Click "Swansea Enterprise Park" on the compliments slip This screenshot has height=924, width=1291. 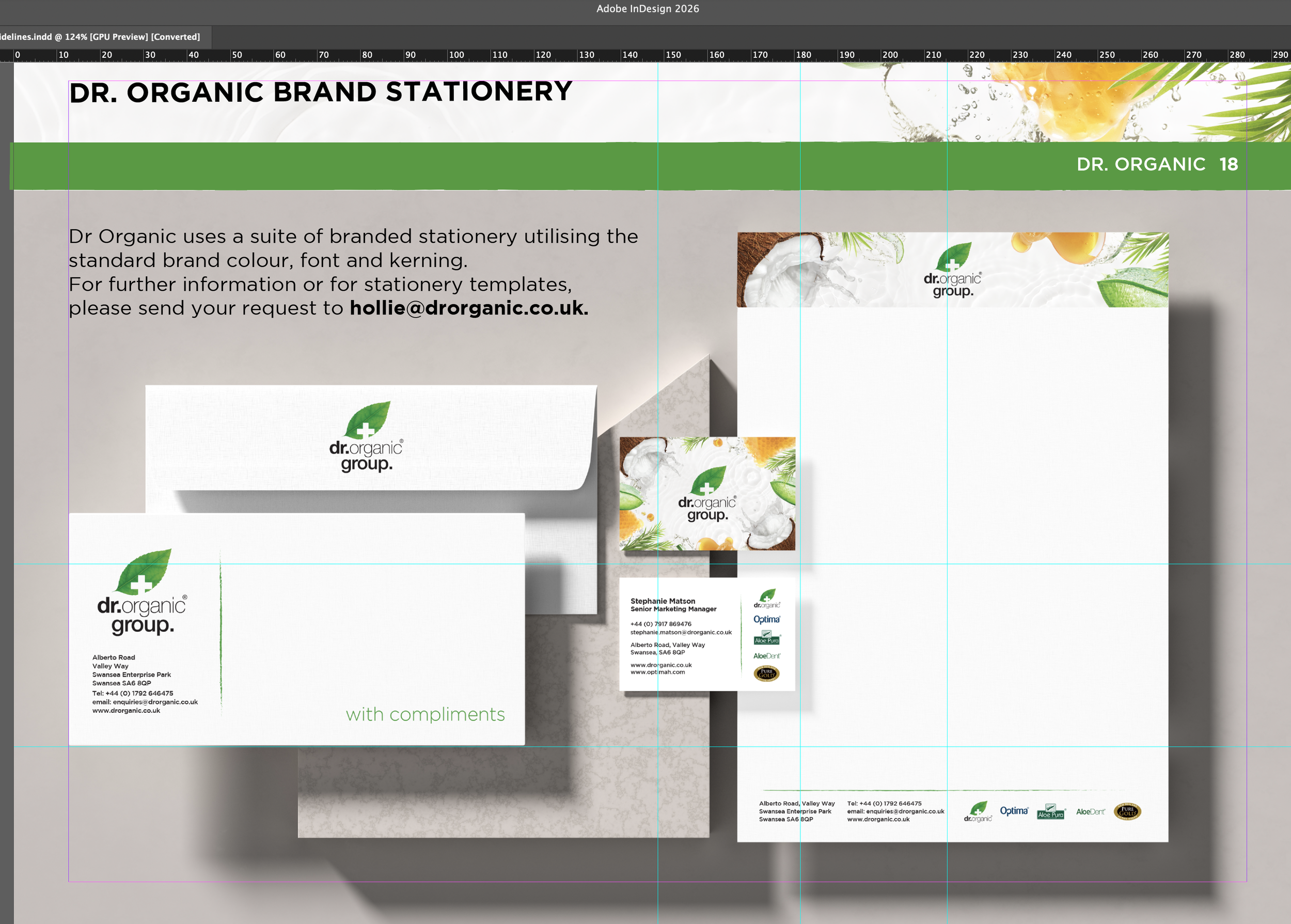(131, 675)
